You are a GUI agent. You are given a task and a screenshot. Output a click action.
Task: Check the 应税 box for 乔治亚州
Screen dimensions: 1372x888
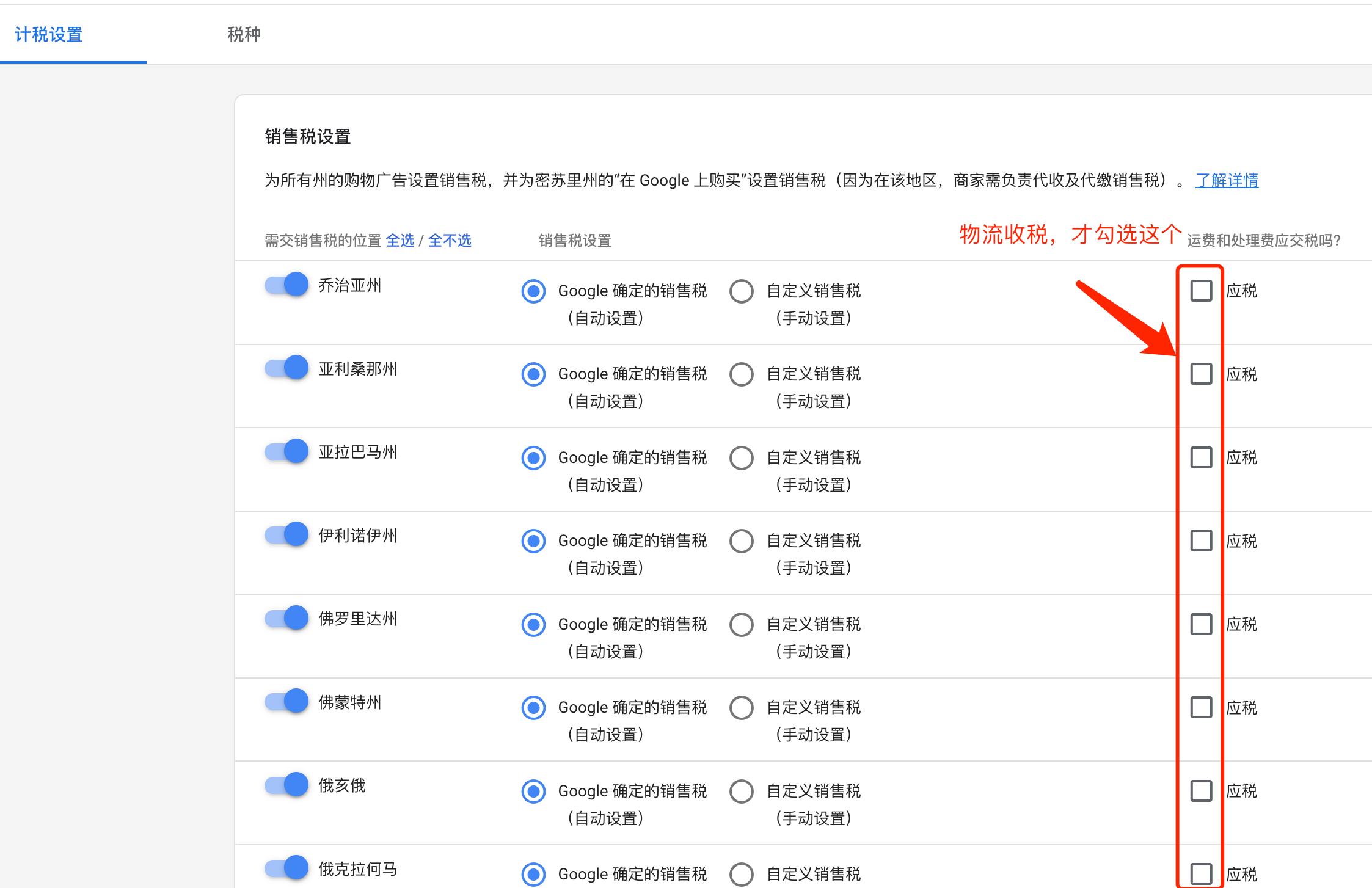click(1201, 291)
